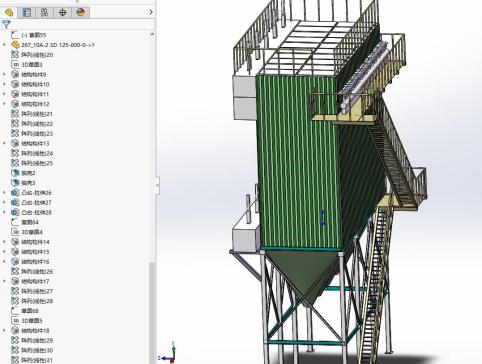This screenshot has height=364, width=482.
Task: Expand the 结构构件10 node
Action: coord(4,84)
